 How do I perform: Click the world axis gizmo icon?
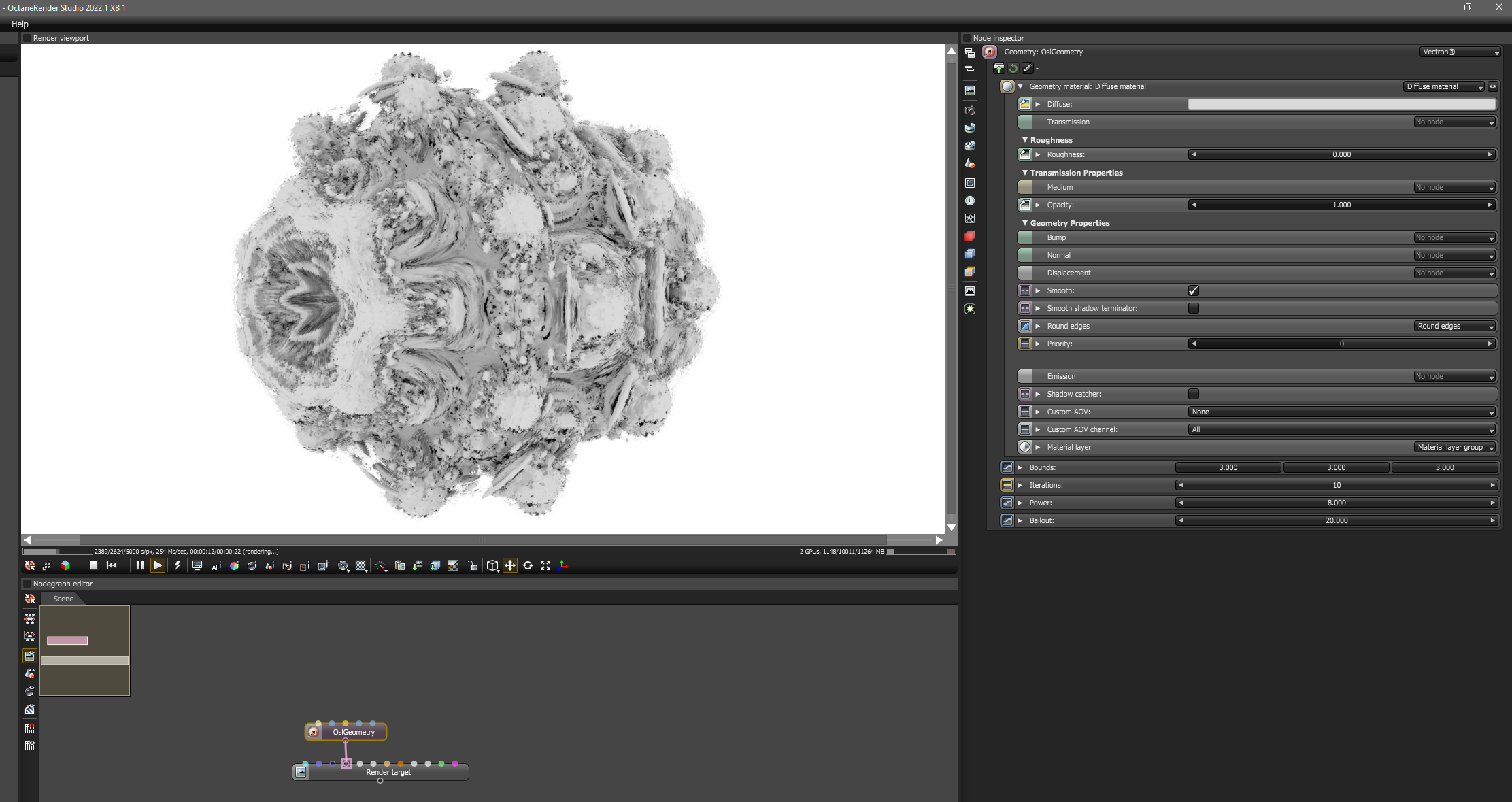(563, 565)
